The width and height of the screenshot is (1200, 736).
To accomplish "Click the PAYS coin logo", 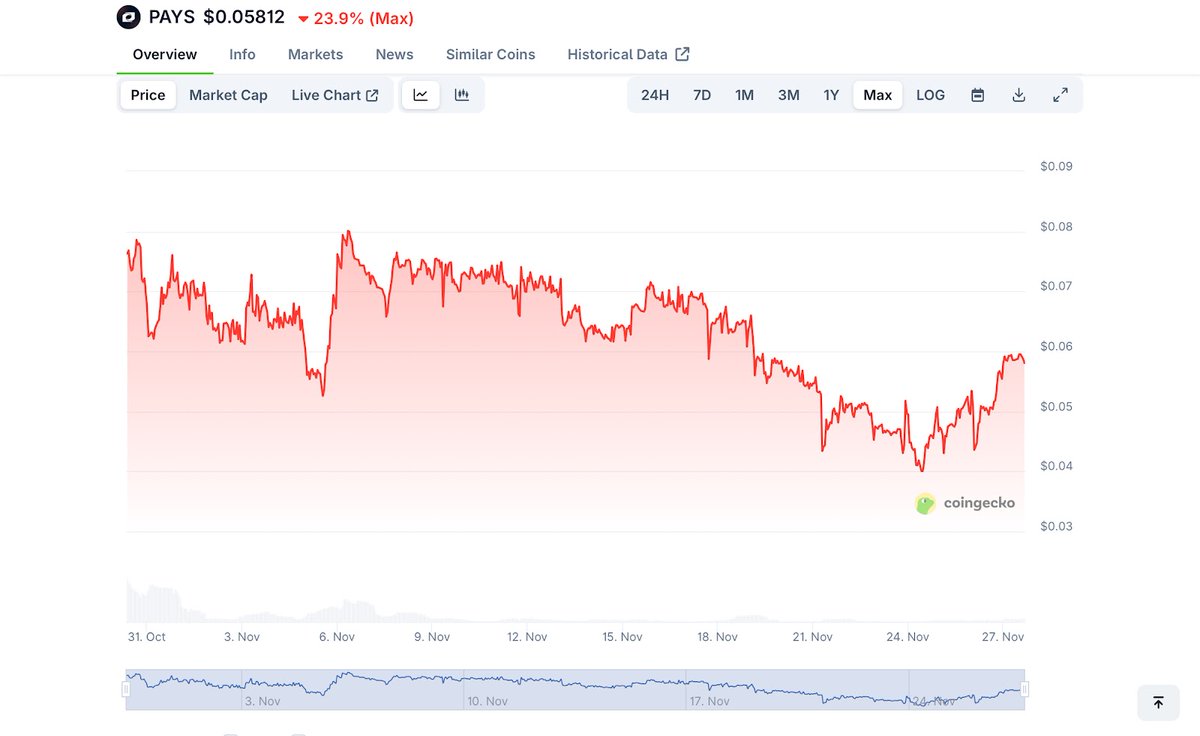I will click(129, 18).
